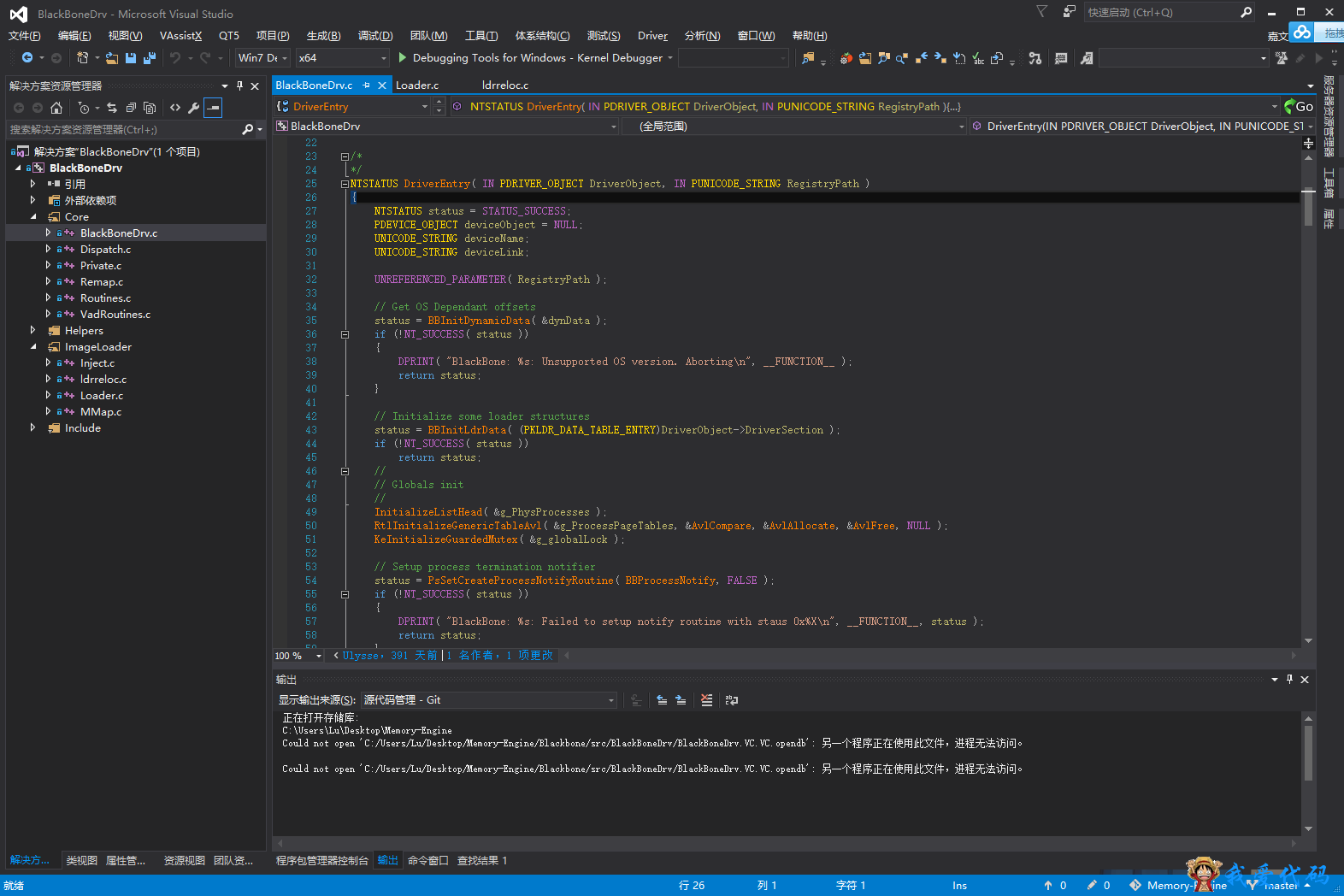This screenshot has width=1344, height=896.
Task: Switch to the Loader.c tab
Action: pyautogui.click(x=416, y=85)
